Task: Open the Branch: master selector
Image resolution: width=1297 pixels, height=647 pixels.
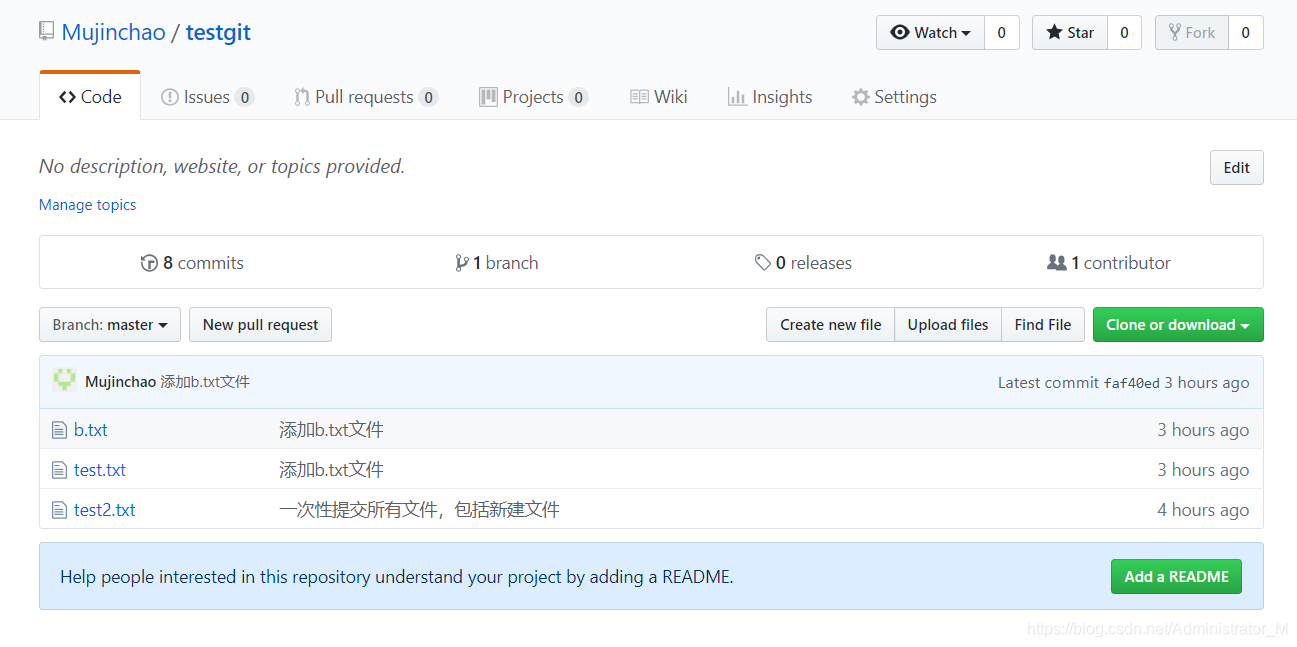Action: click(x=110, y=324)
